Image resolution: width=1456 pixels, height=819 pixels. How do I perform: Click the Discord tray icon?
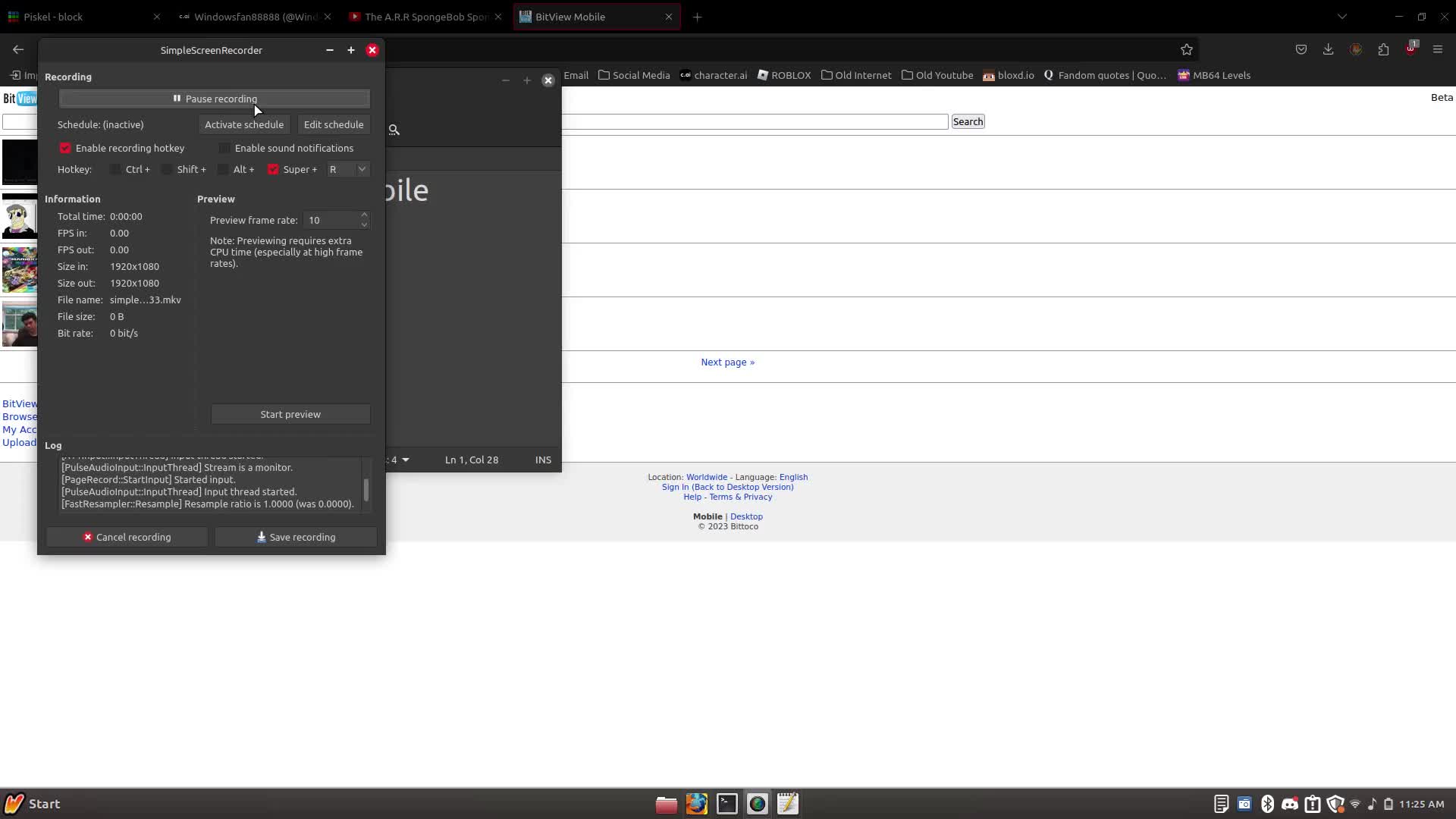click(x=1289, y=804)
